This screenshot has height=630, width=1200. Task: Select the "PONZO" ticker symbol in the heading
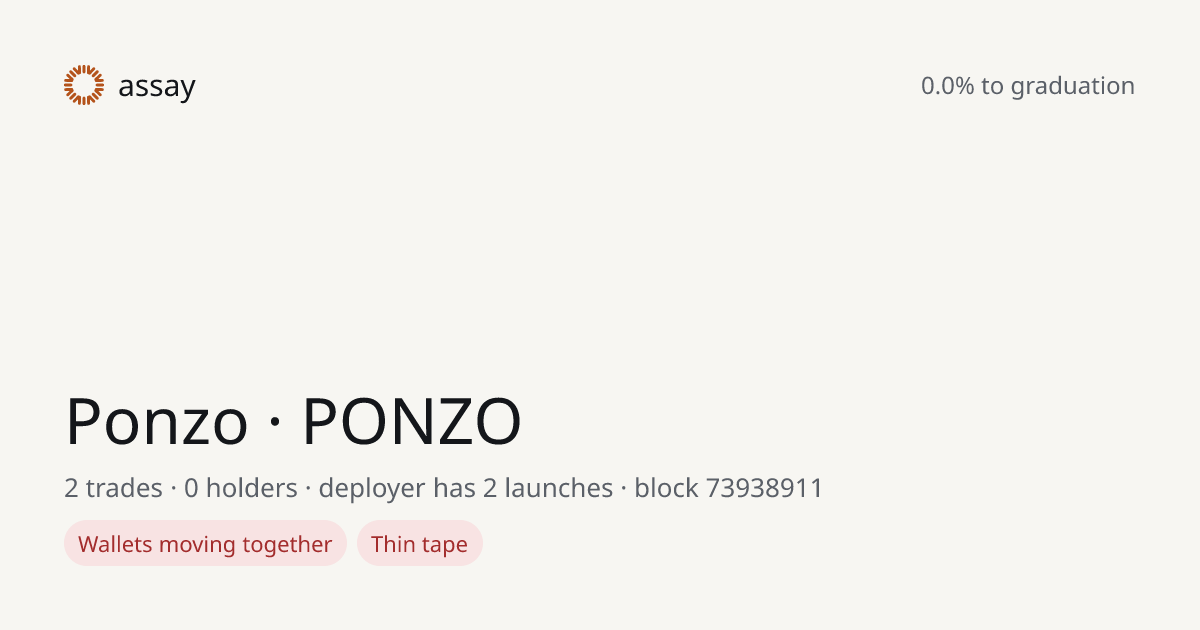coord(412,421)
